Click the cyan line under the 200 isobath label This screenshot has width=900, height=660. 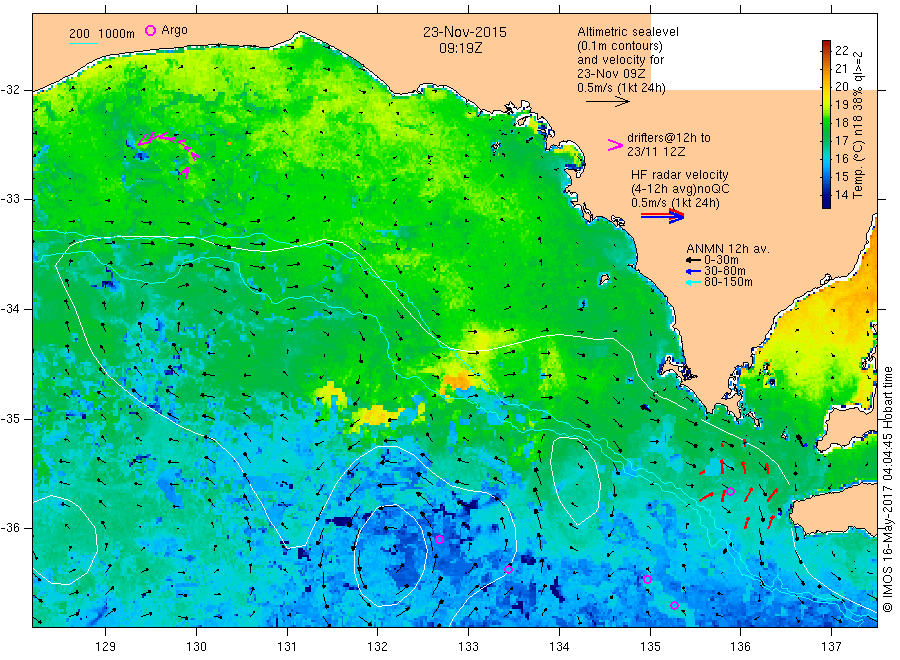pos(83,43)
